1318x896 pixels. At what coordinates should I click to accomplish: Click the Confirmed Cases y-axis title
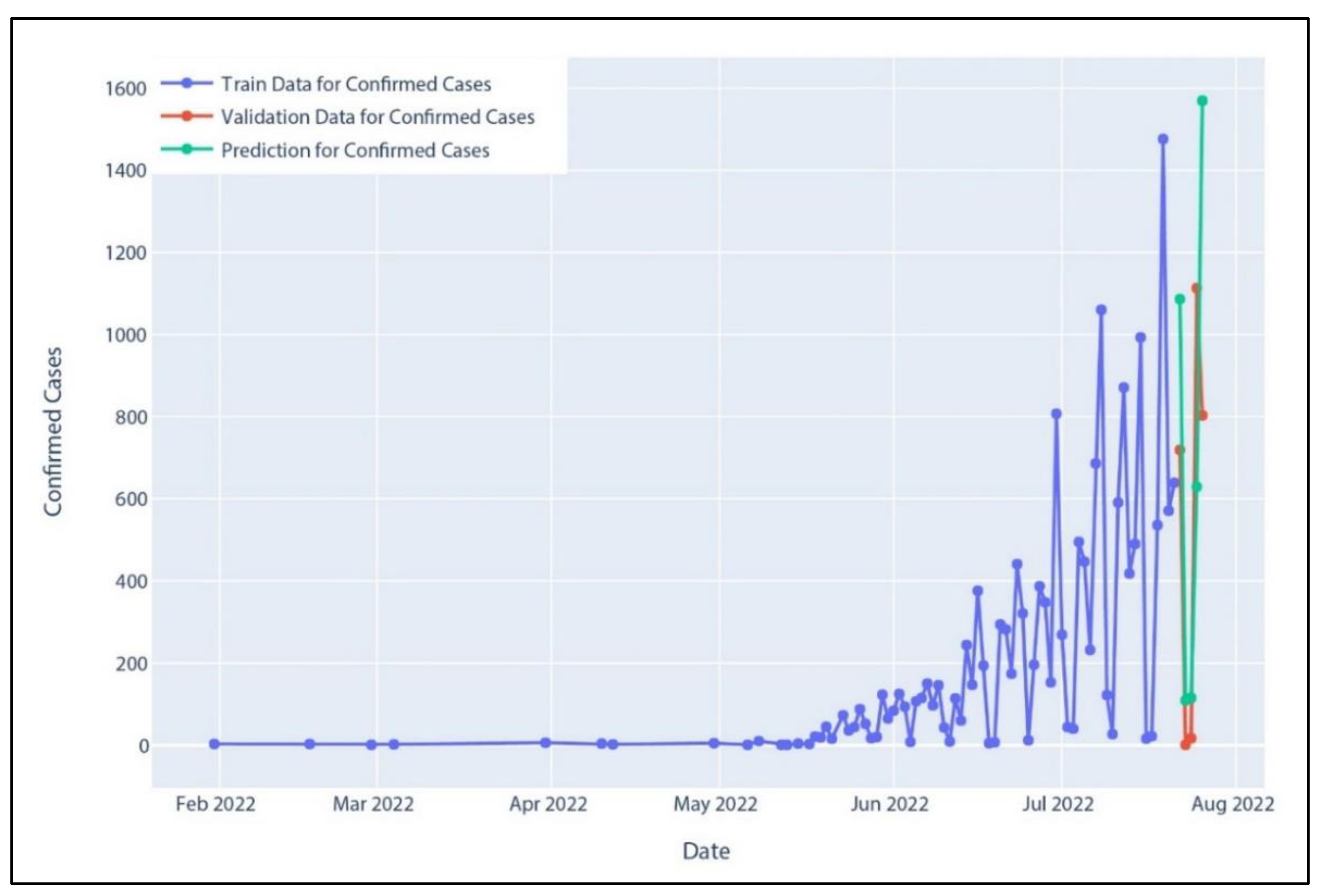[53, 431]
